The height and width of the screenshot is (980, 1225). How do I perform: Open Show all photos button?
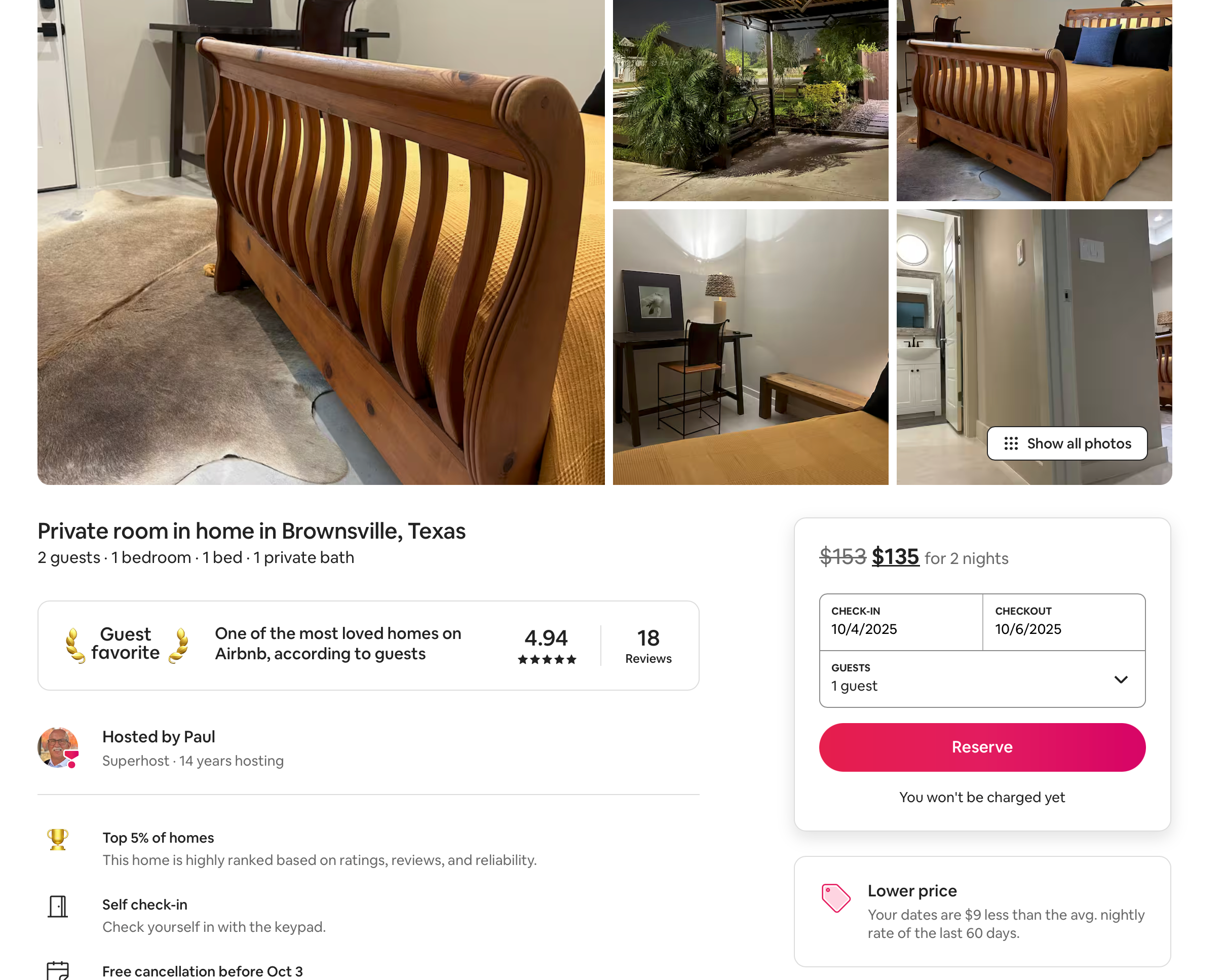(x=1067, y=443)
